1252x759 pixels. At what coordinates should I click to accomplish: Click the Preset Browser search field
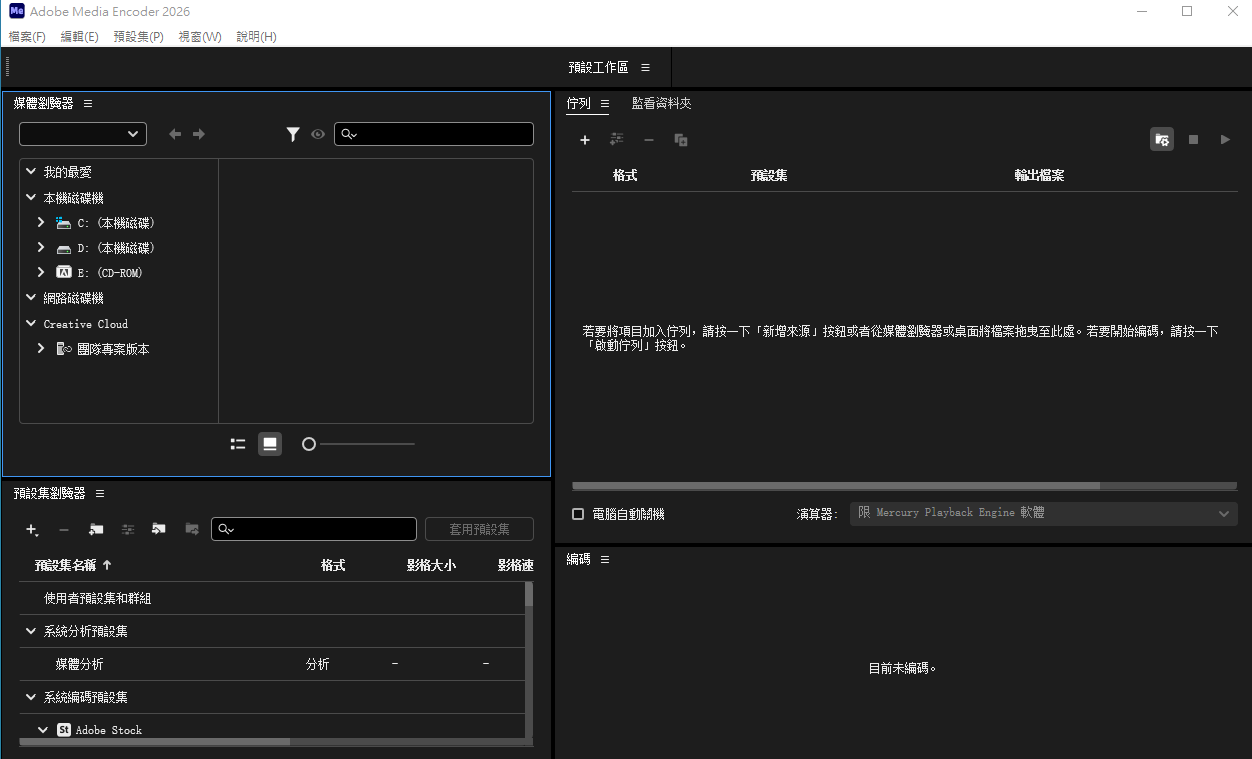(320, 529)
